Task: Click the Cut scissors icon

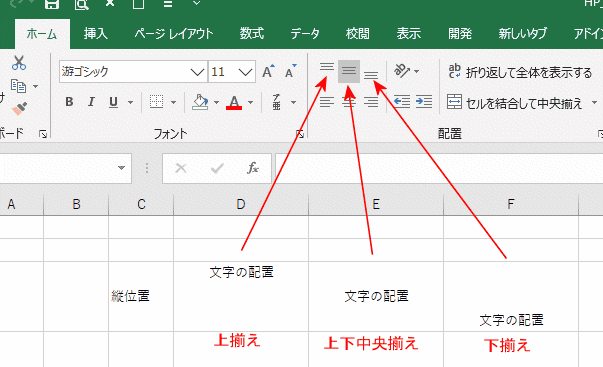Action: tap(19, 63)
